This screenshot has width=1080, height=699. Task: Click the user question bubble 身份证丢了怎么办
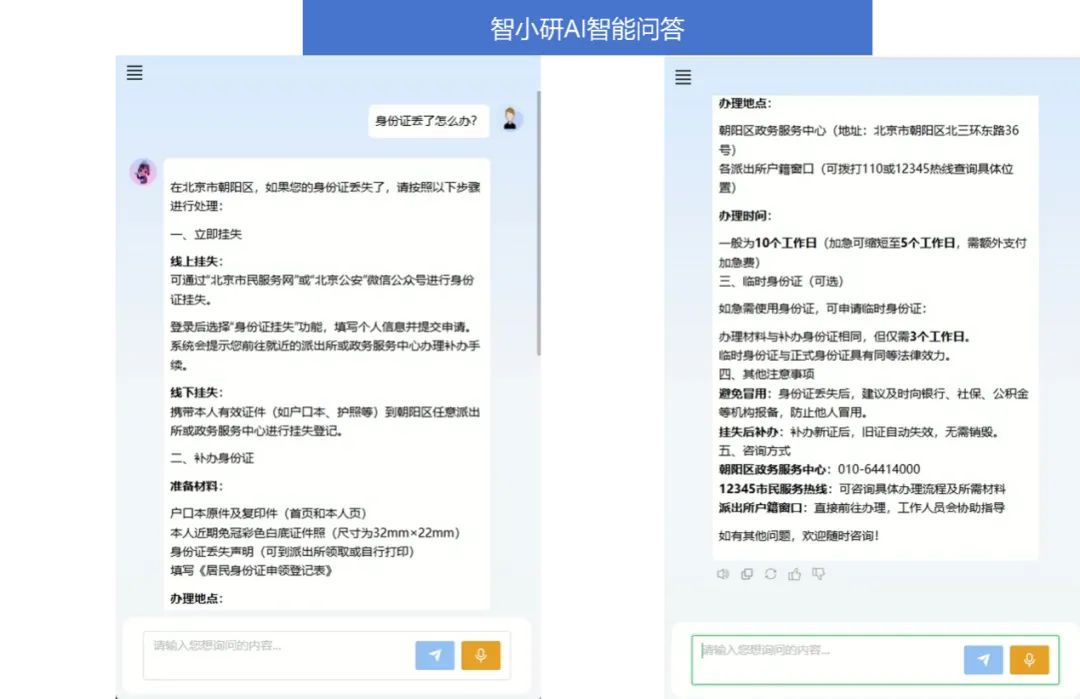428,122
